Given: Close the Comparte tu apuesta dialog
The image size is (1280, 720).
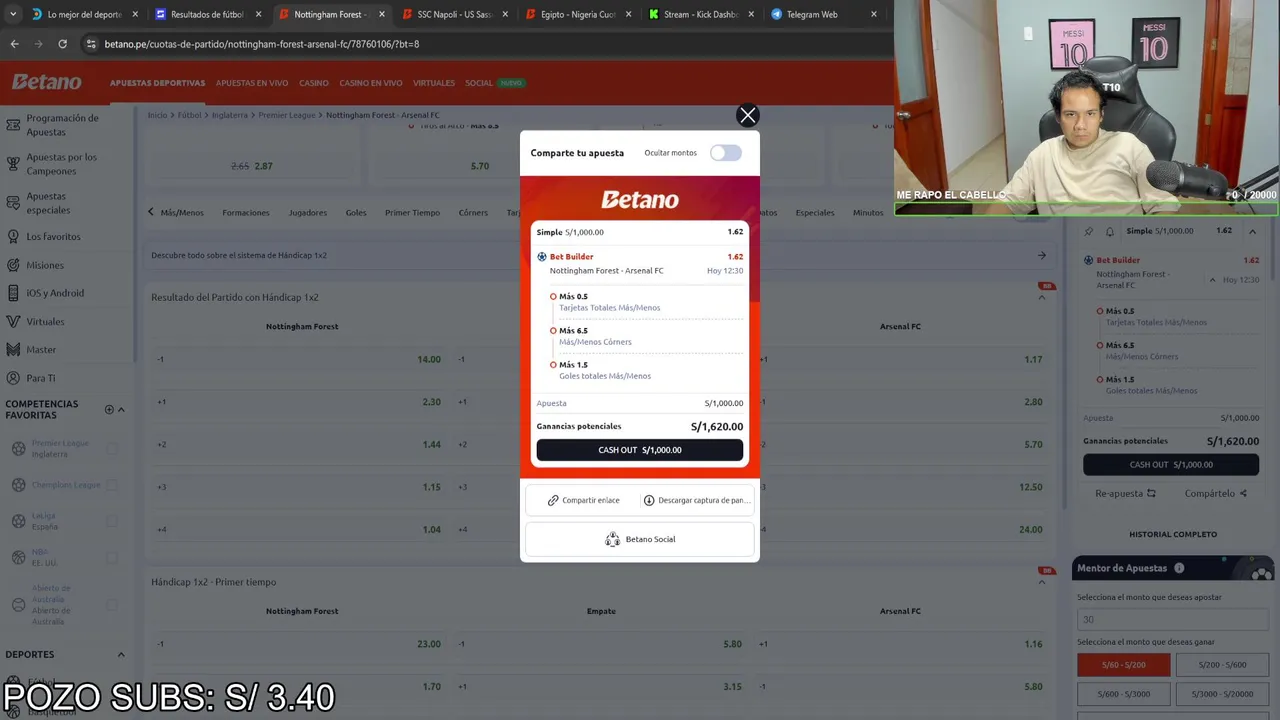Looking at the screenshot, I should click(x=747, y=115).
